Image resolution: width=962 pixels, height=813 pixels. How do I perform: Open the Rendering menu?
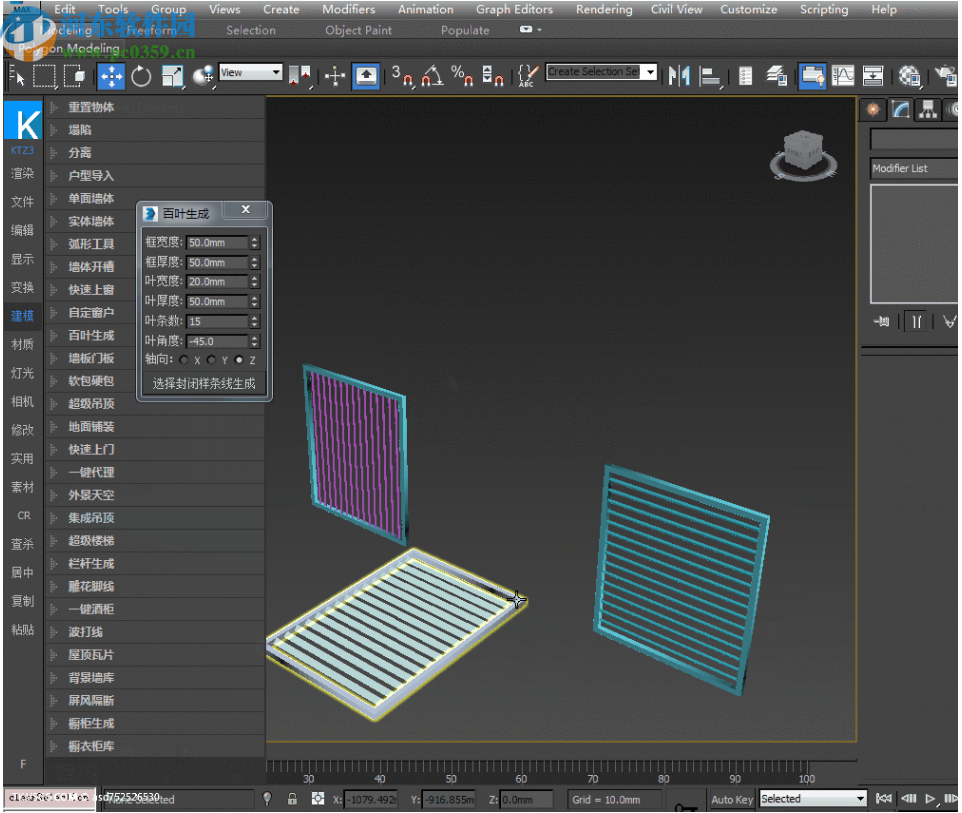click(603, 10)
